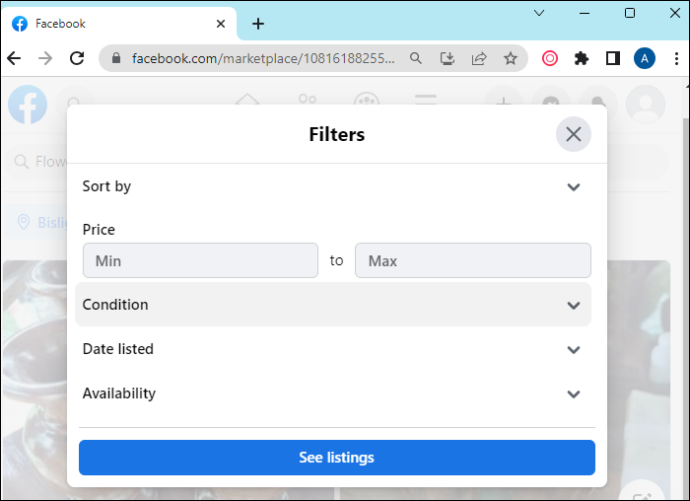Image resolution: width=690 pixels, height=501 pixels.
Task: Click the See listings button
Action: tap(337, 457)
